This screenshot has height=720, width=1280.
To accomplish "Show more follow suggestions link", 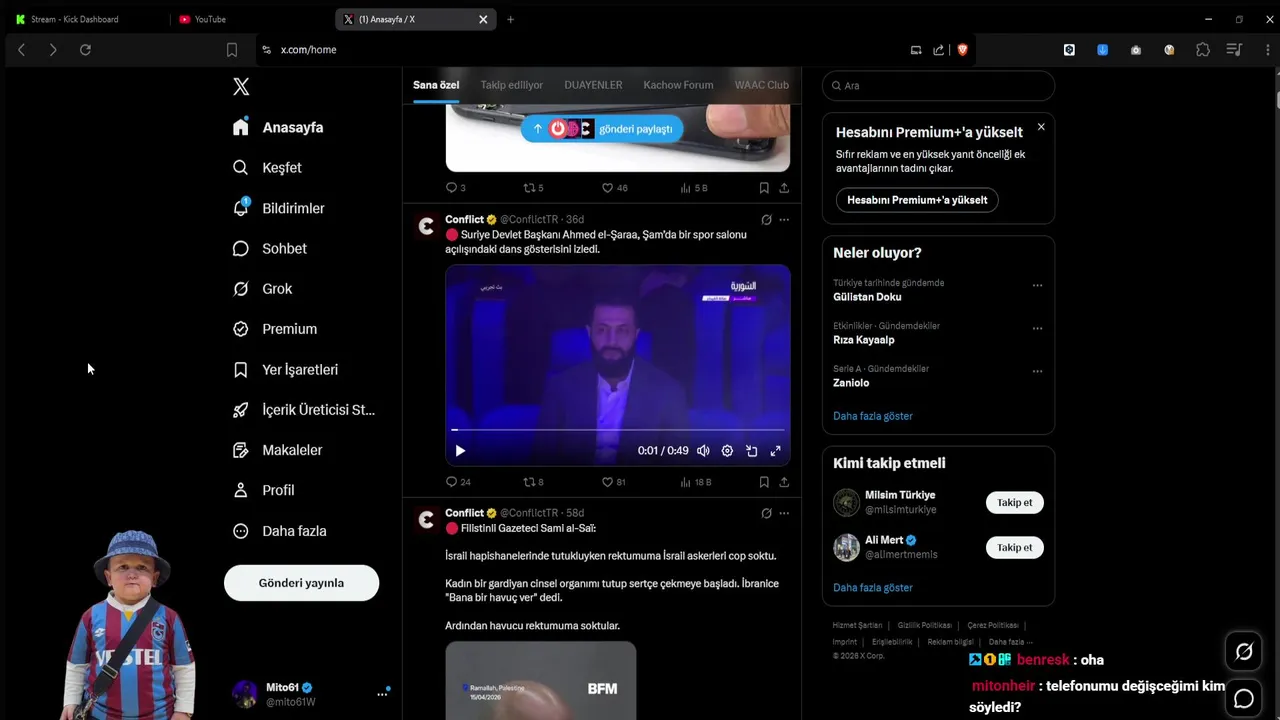I will pos(873,588).
